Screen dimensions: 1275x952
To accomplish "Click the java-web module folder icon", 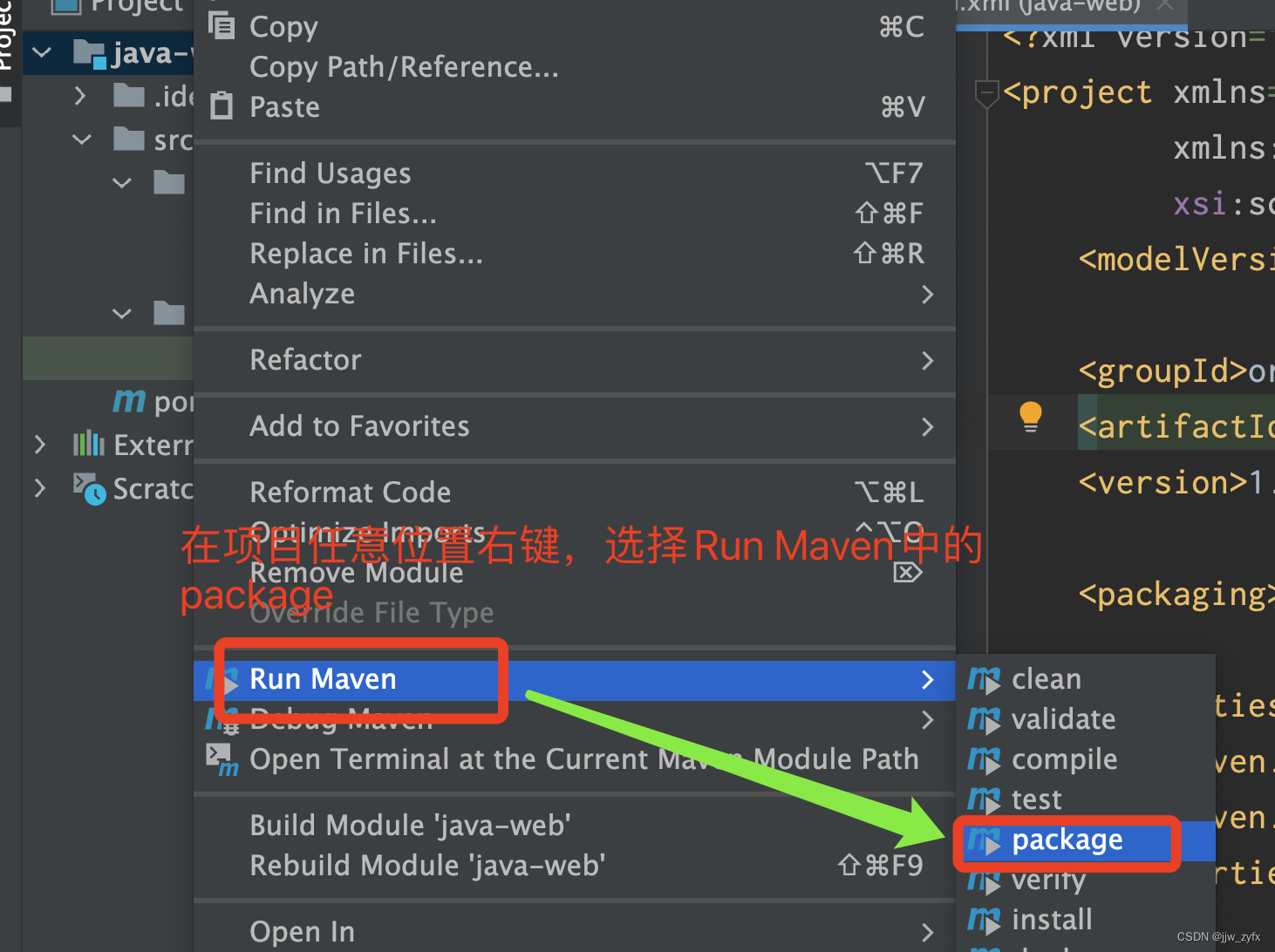I will point(90,53).
